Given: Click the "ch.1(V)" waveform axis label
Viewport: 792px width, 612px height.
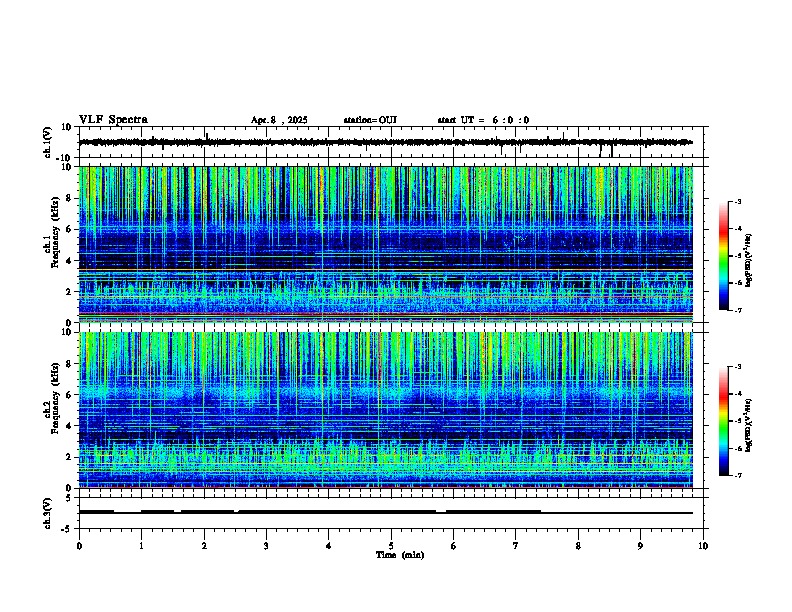Looking at the screenshot, I should 47,142.
